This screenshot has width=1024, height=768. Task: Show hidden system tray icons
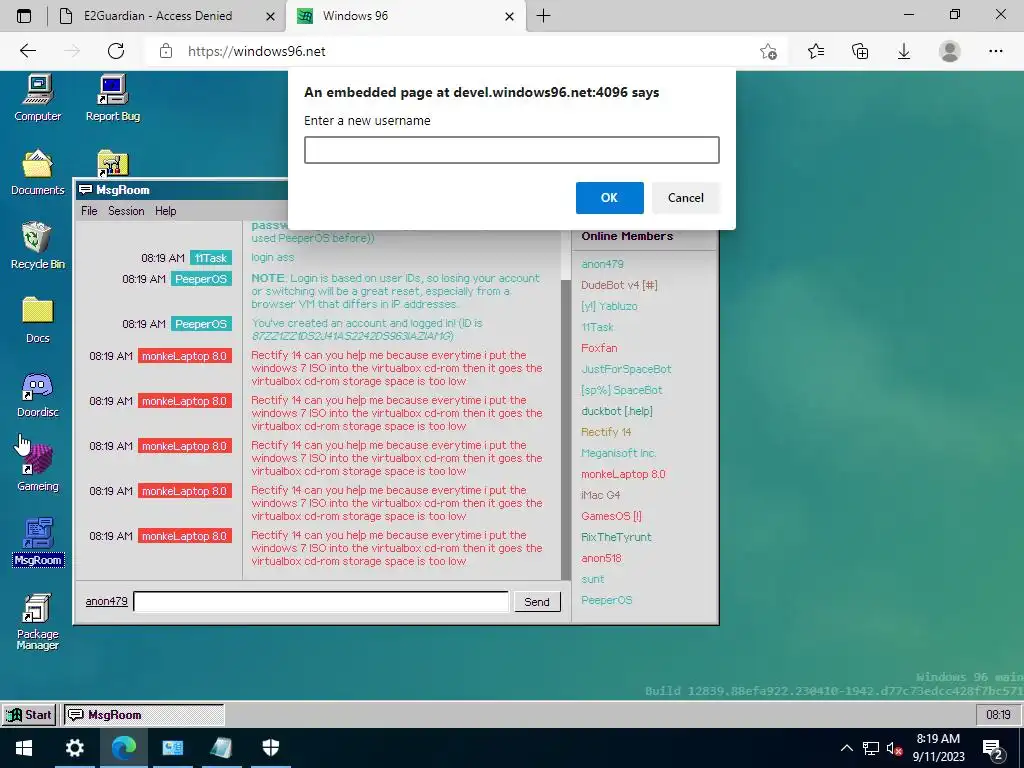[846, 748]
